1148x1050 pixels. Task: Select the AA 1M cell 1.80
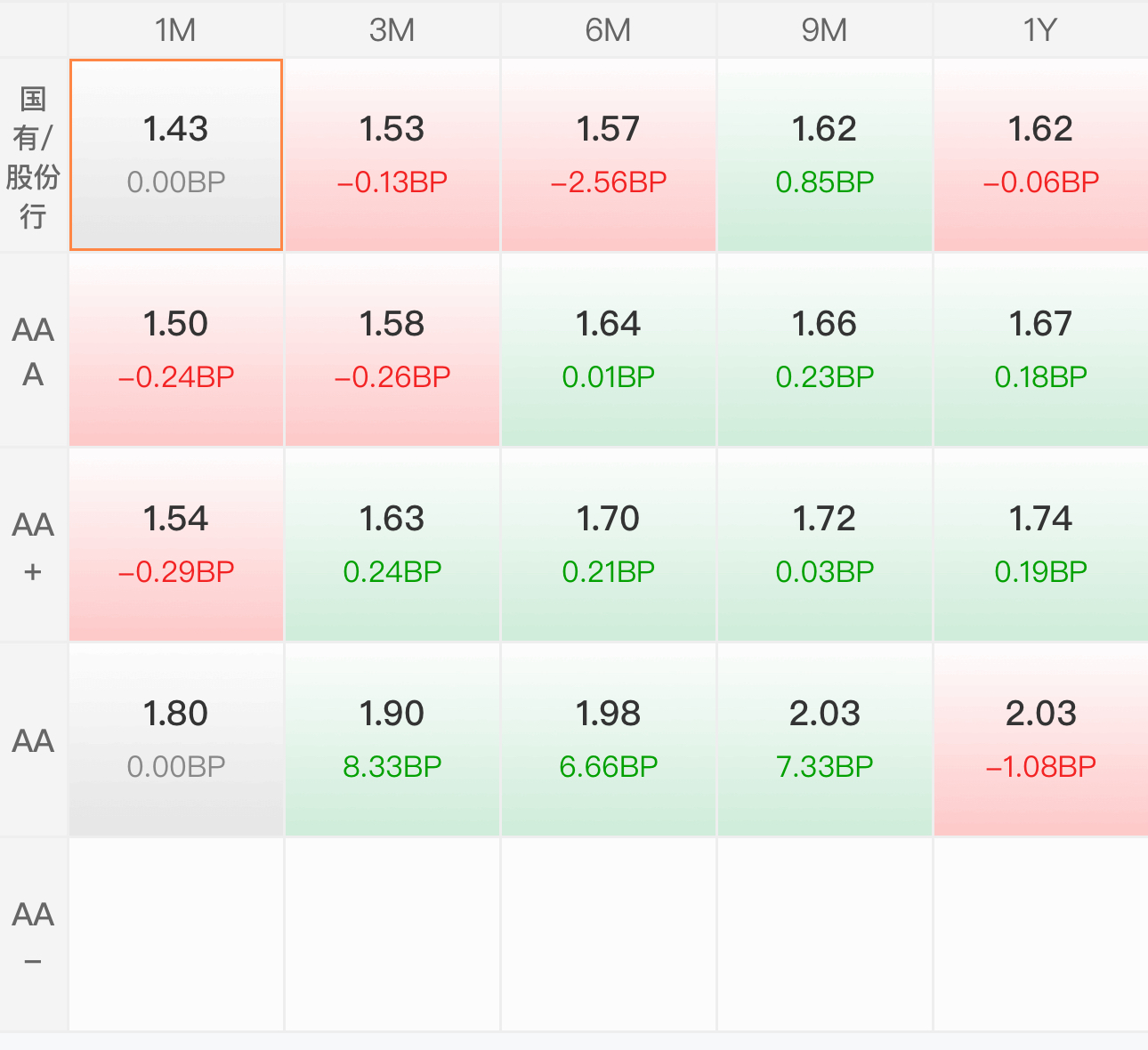click(176, 740)
